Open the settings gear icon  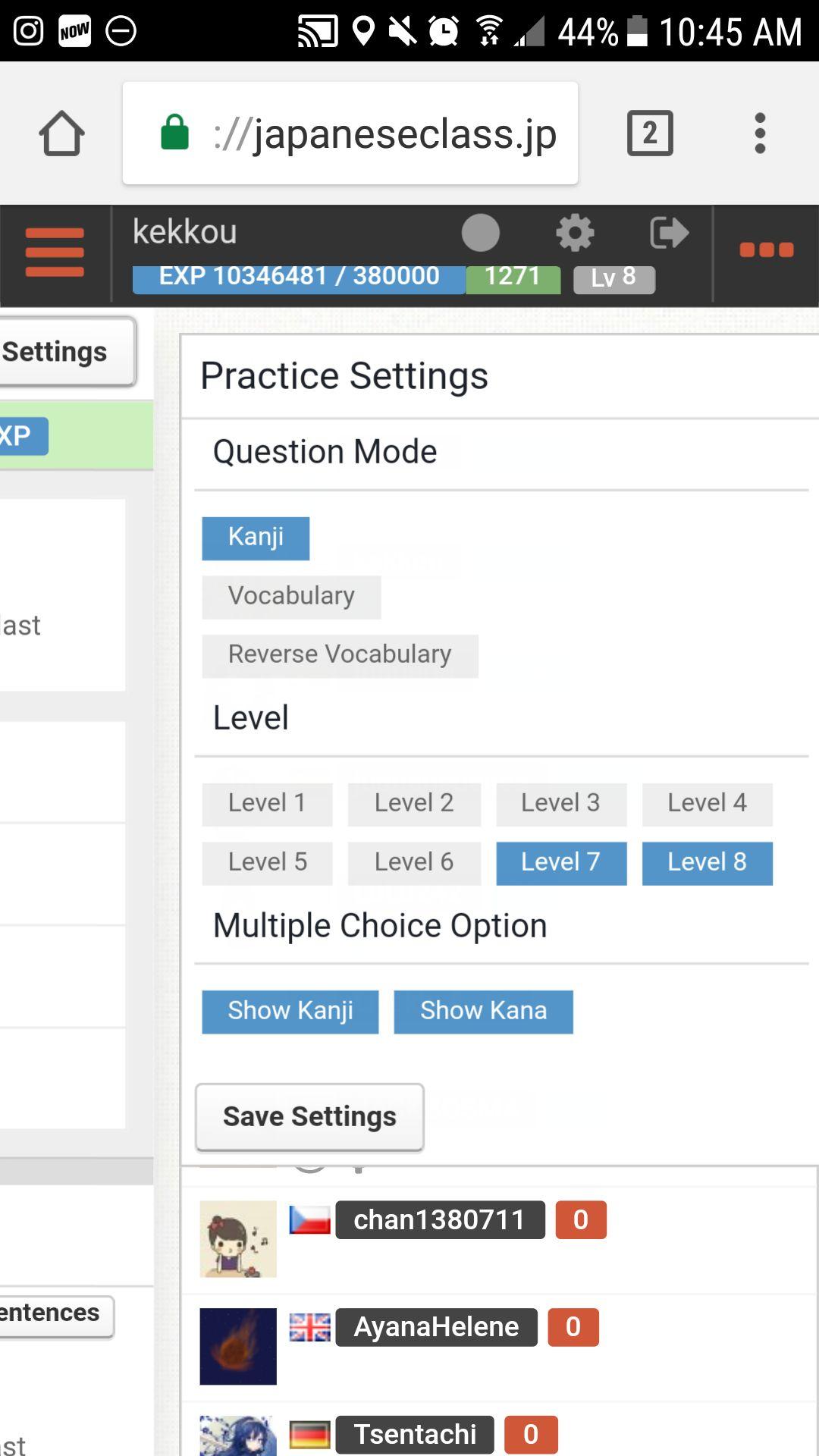(x=575, y=233)
